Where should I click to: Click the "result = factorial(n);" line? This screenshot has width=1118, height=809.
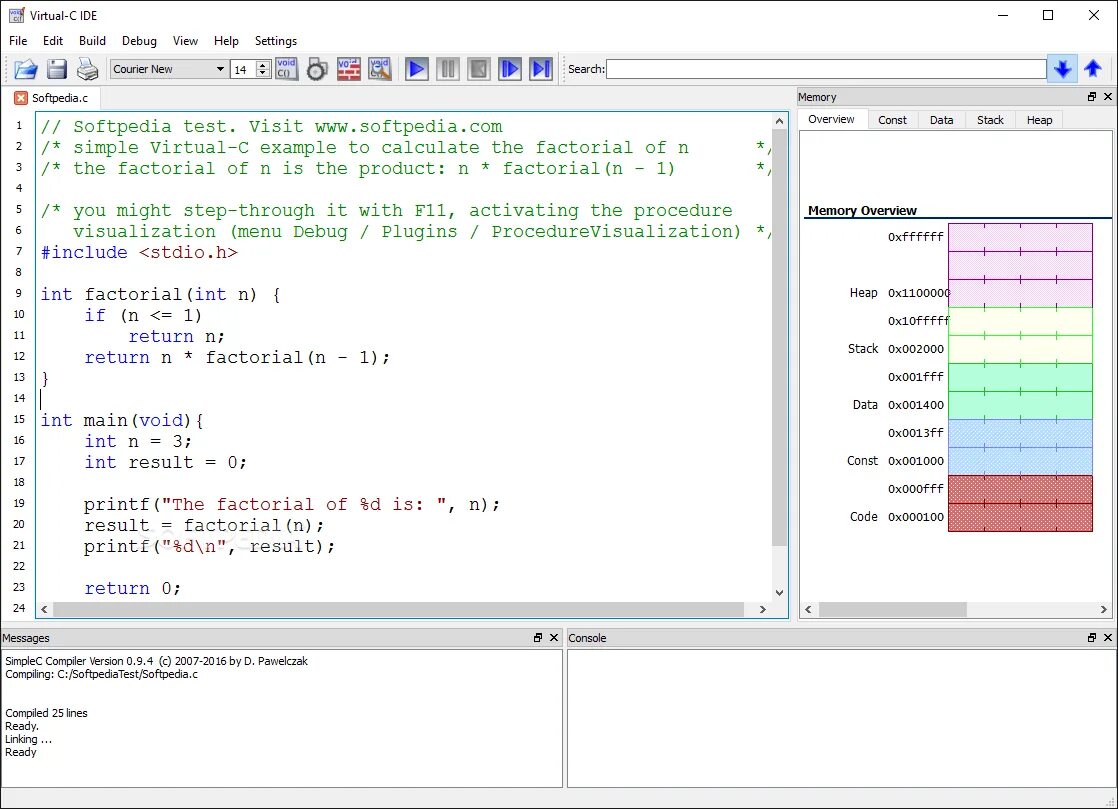[204, 525]
